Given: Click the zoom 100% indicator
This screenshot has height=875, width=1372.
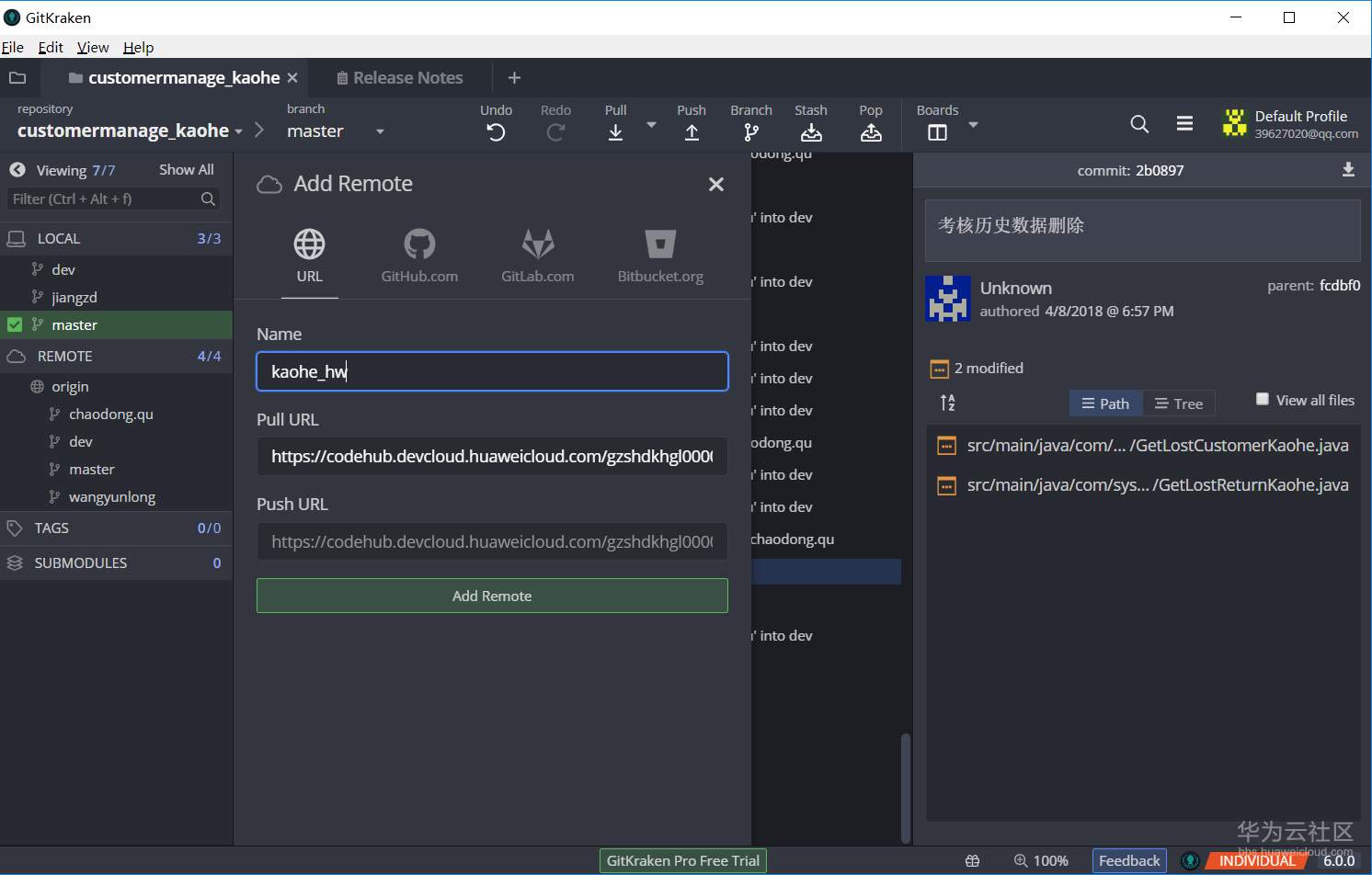Looking at the screenshot, I should pos(1041,861).
